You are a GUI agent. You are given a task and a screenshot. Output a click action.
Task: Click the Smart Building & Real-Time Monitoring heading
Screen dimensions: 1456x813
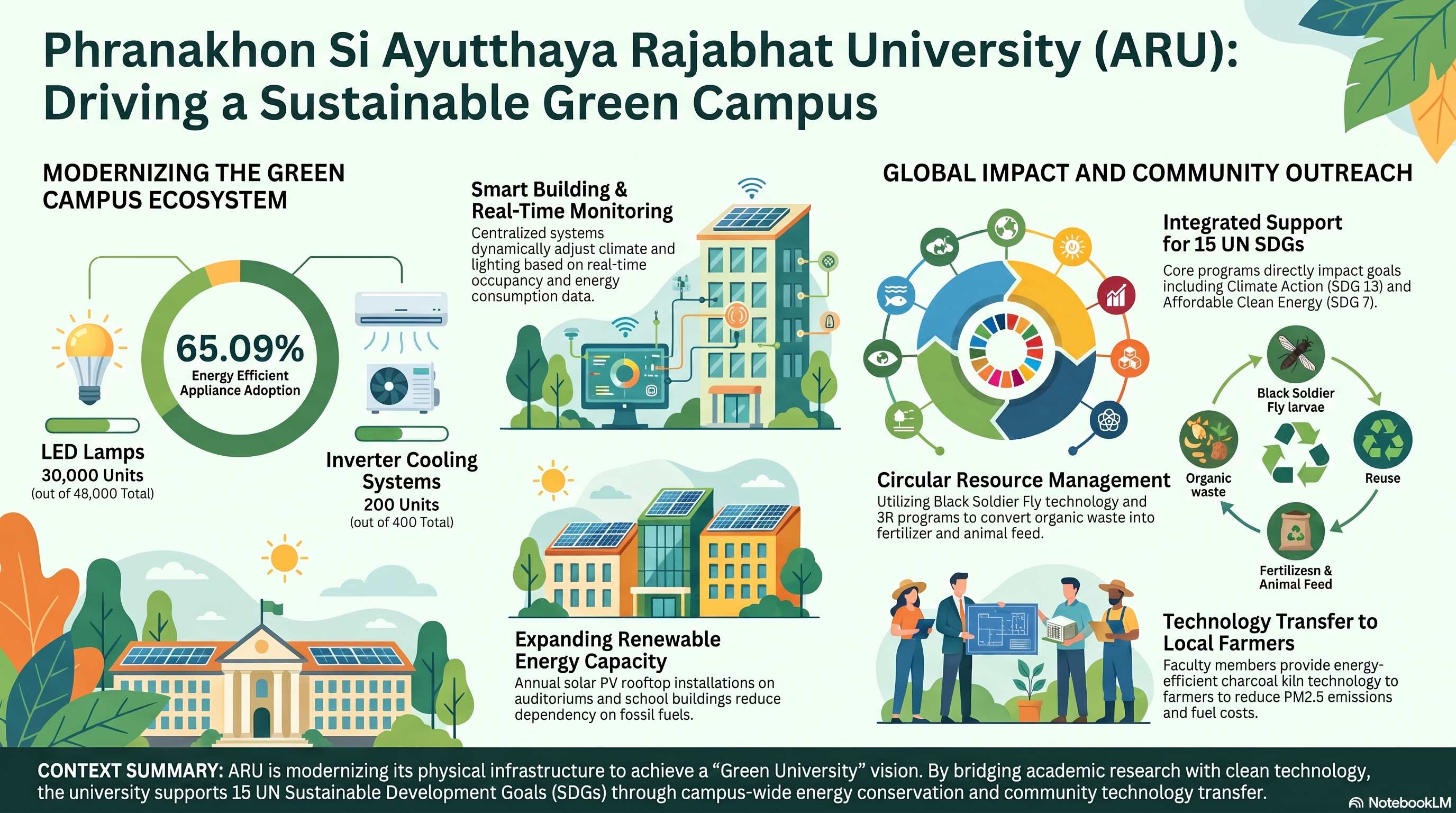[572, 200]
